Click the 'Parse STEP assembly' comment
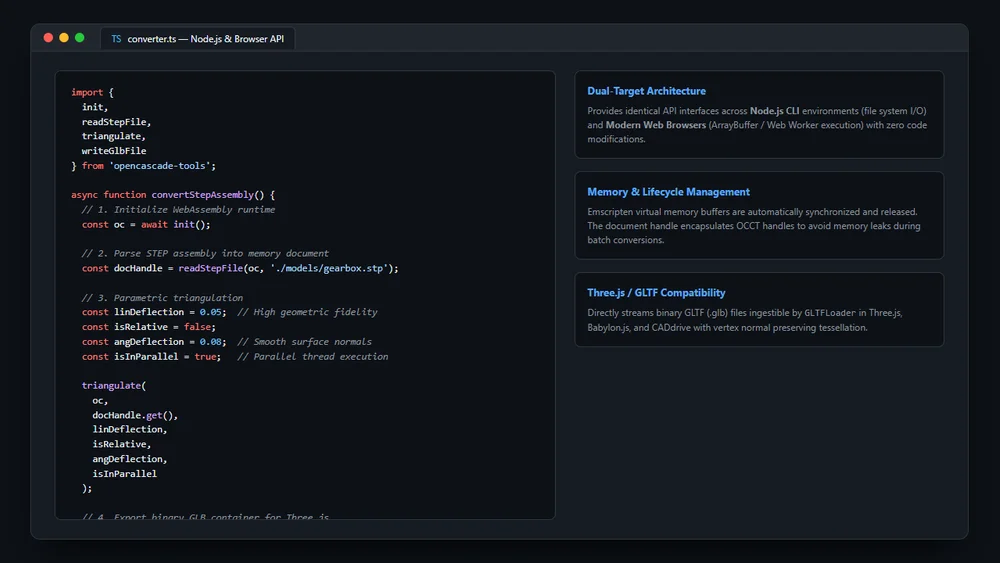The image size is (1000, 563). click(205, 253)
